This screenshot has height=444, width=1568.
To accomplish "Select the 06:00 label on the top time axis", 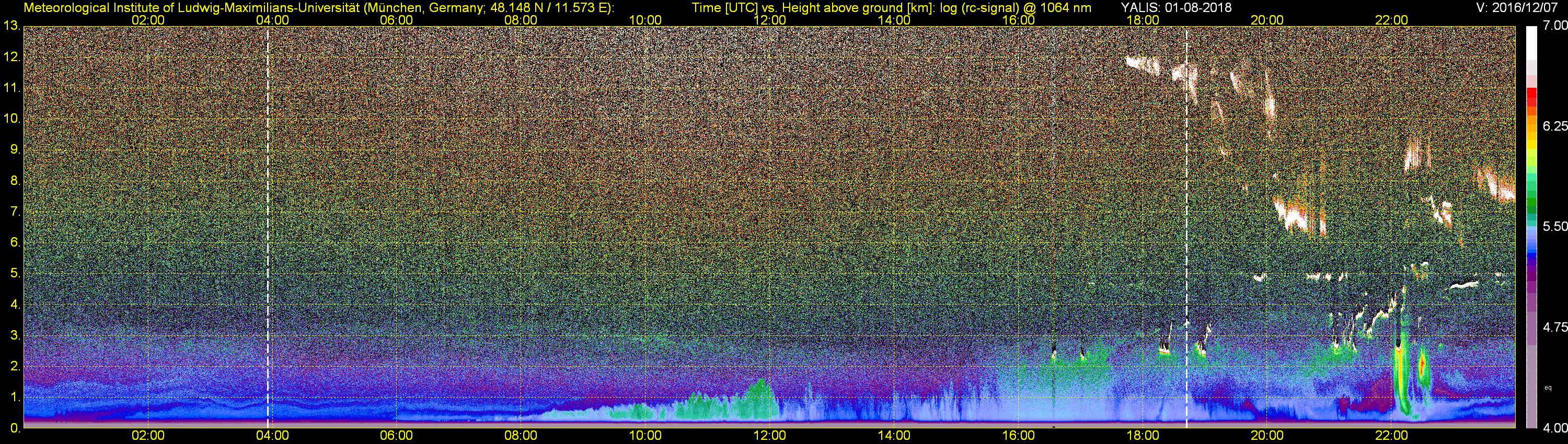I will point(396,20).
